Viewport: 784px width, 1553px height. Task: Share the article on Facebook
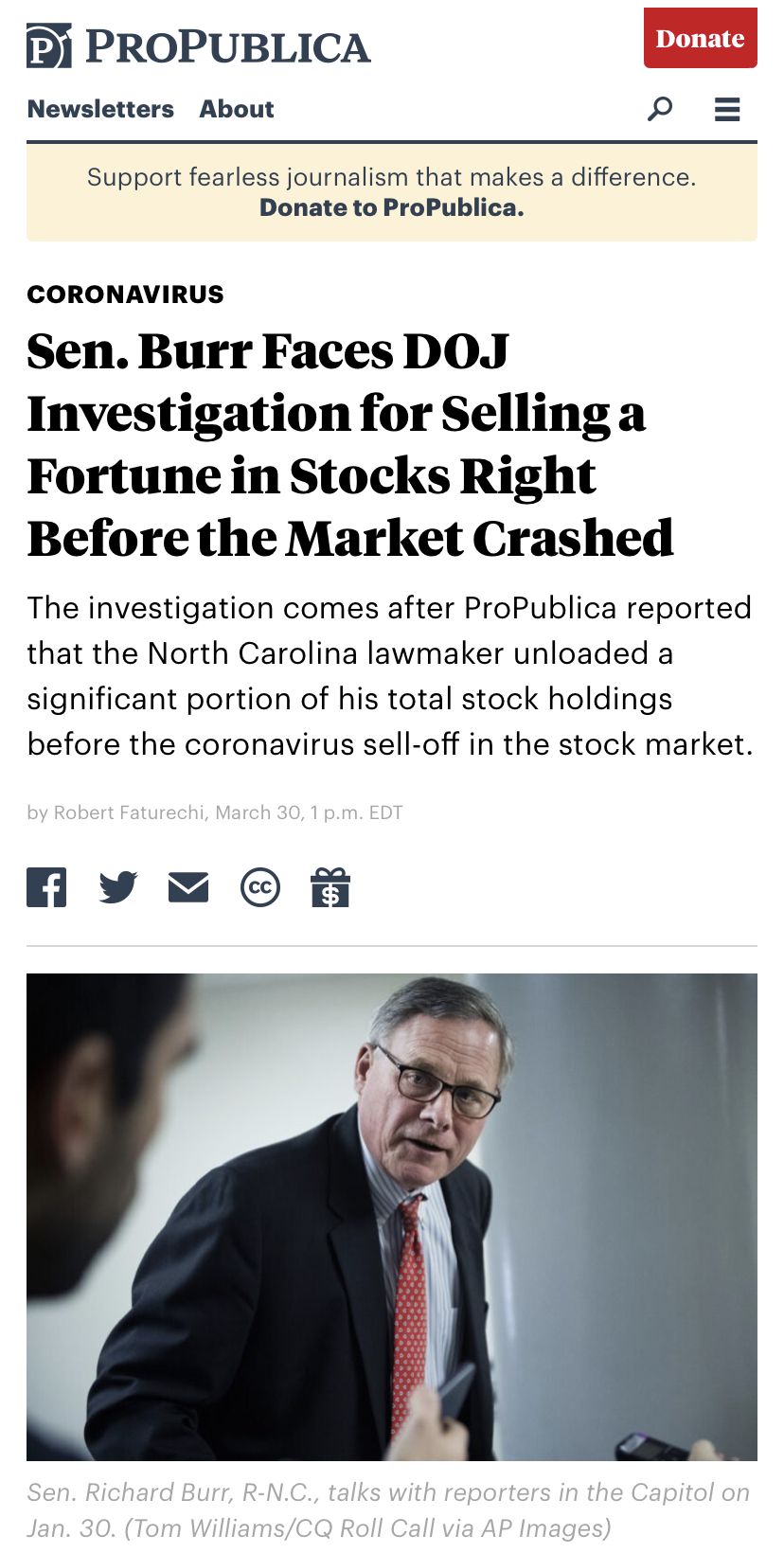coord(46,887)
